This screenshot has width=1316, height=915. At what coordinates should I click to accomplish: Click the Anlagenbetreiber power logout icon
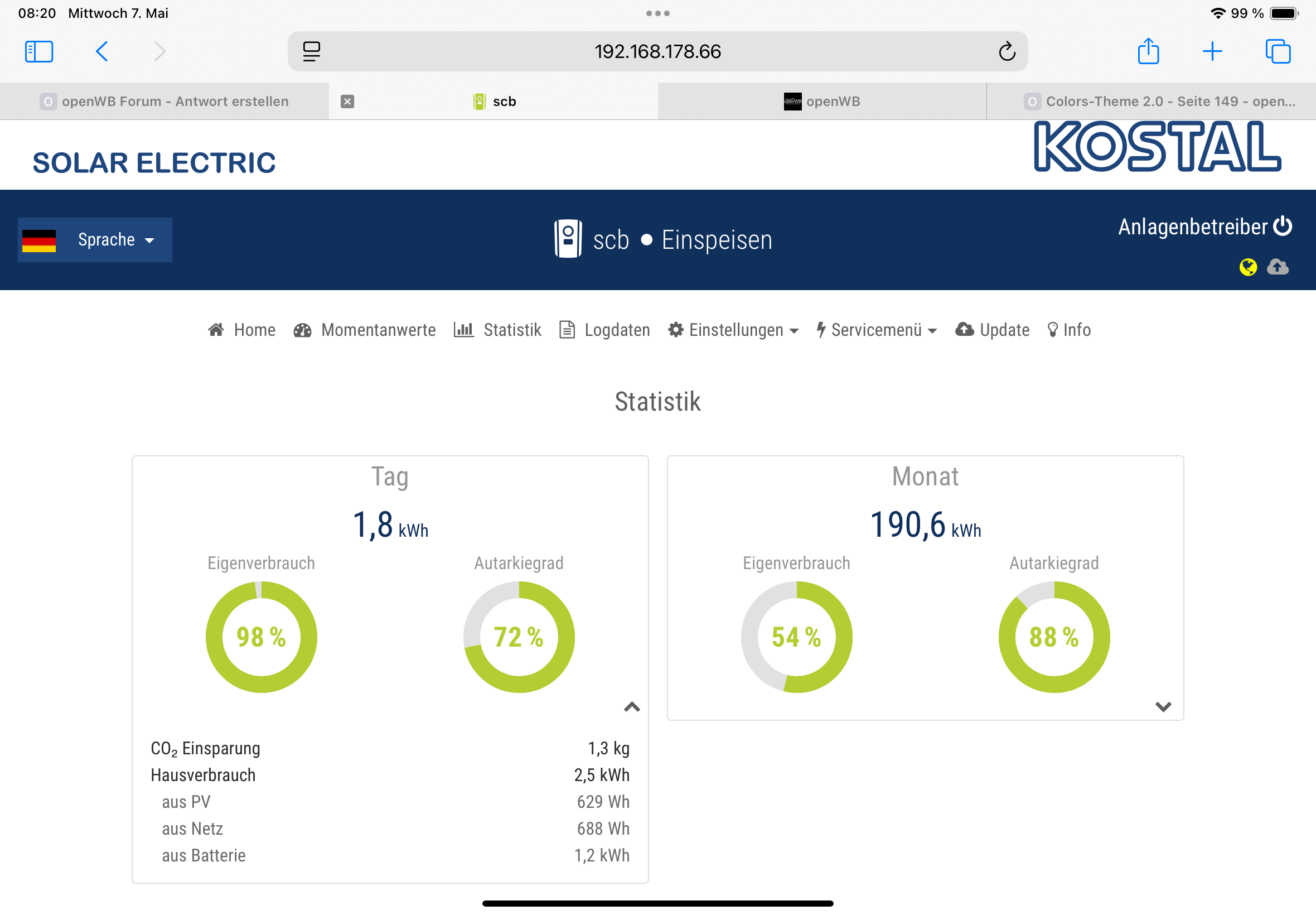click(1282, 227)
